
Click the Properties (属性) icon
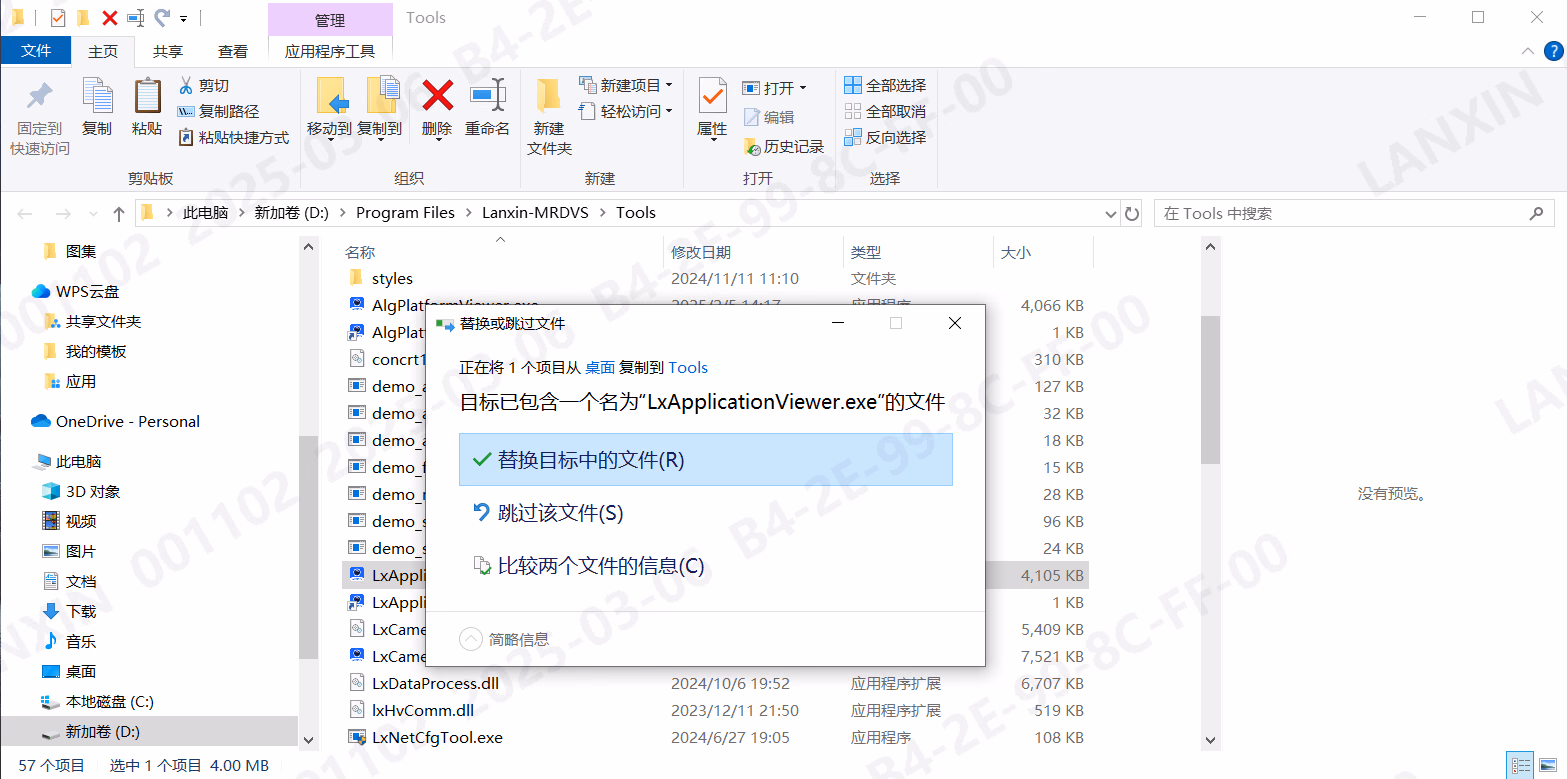pos(712,96)
